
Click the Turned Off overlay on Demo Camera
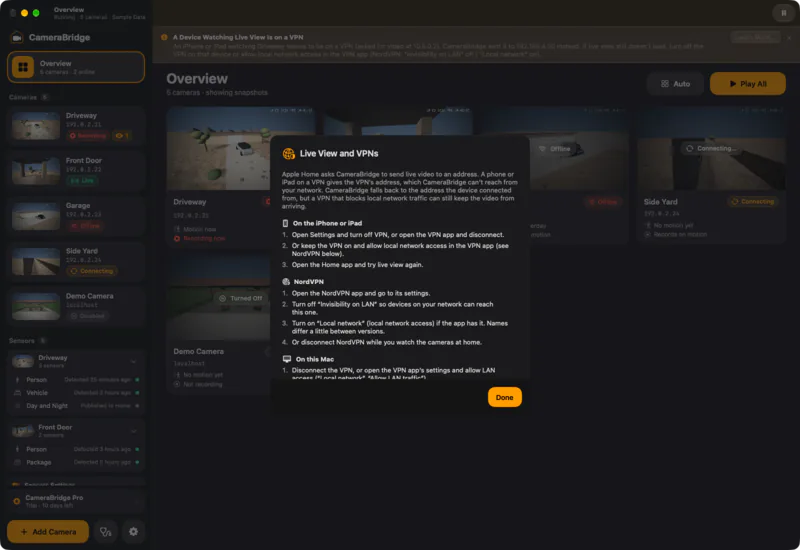(240, 298)
